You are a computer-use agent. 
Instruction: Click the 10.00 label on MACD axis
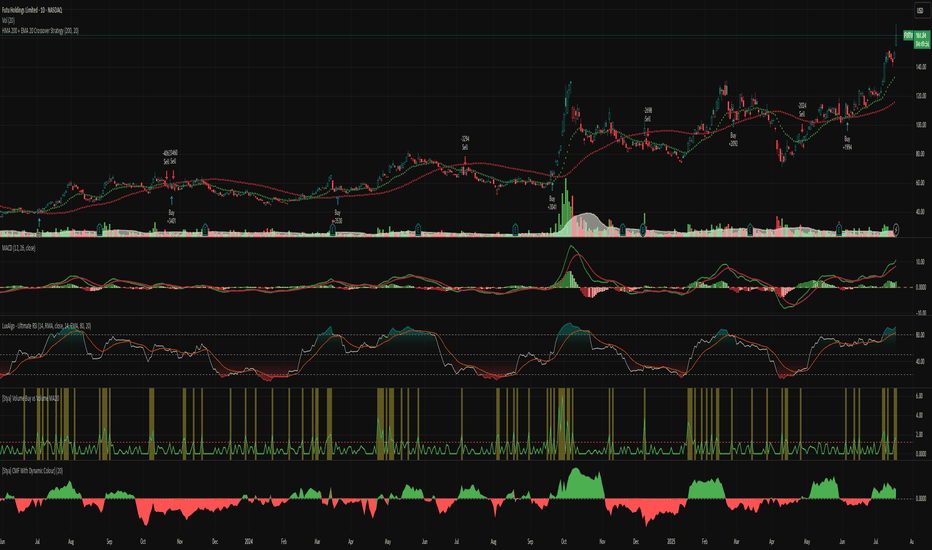pyautogui.click(x=920, y=262)
